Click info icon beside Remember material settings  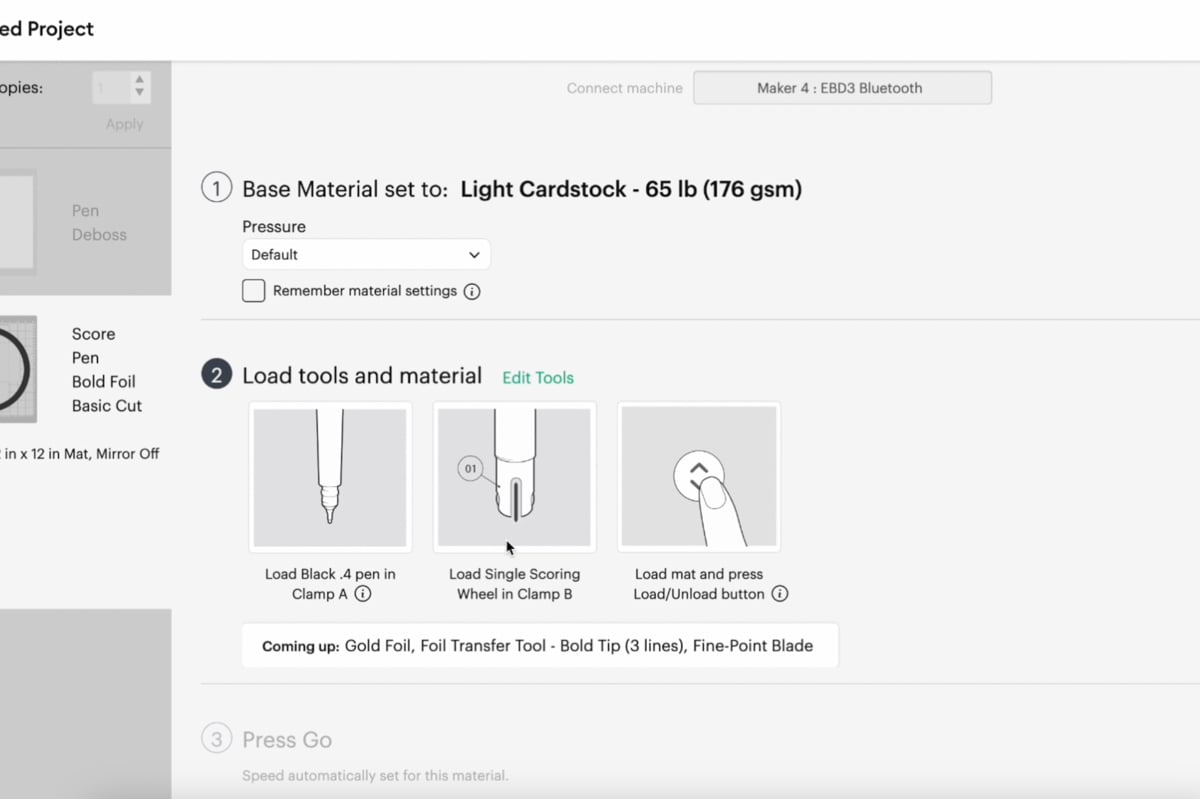pos(472,292)
